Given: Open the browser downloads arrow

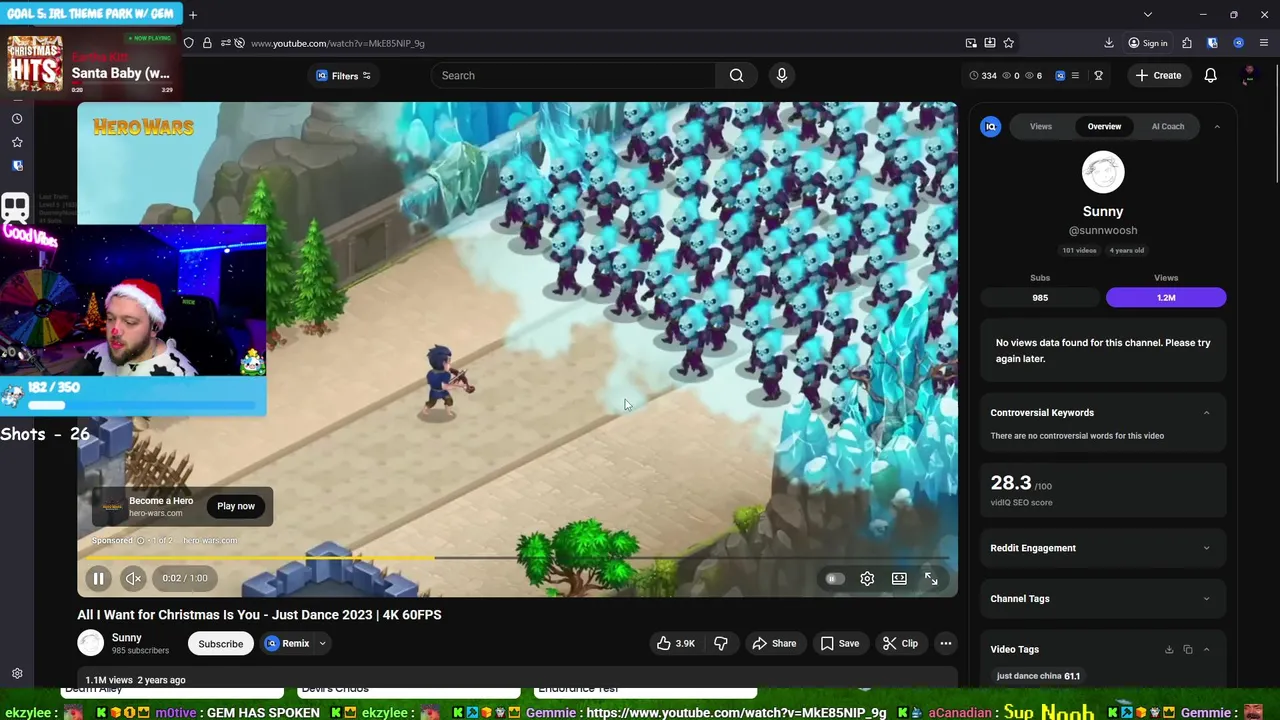Looking at the screenshot, I should tap(1108, 43).
